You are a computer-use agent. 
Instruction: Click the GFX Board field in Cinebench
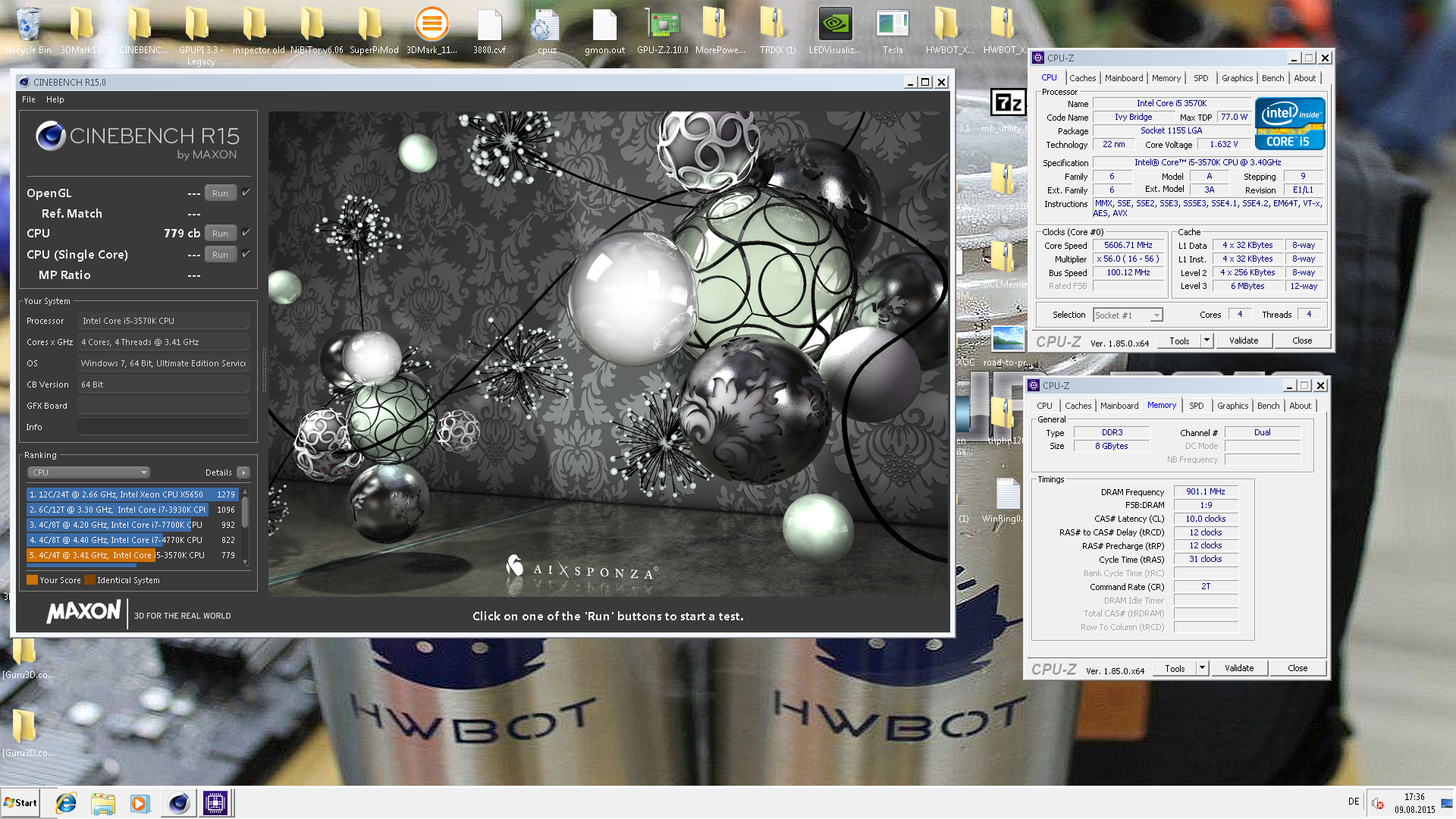163,406
